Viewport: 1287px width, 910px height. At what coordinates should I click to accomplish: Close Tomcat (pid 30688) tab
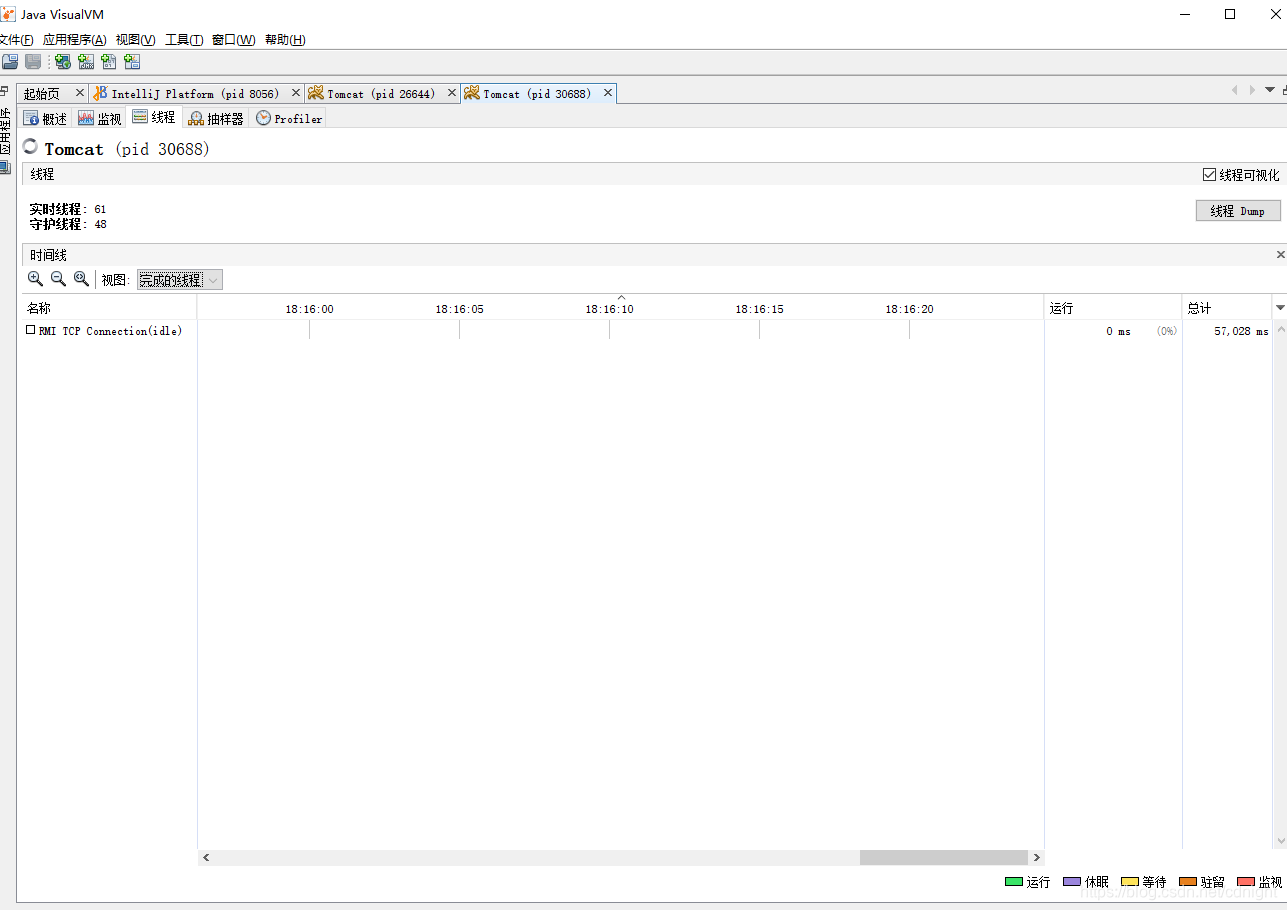607,93
